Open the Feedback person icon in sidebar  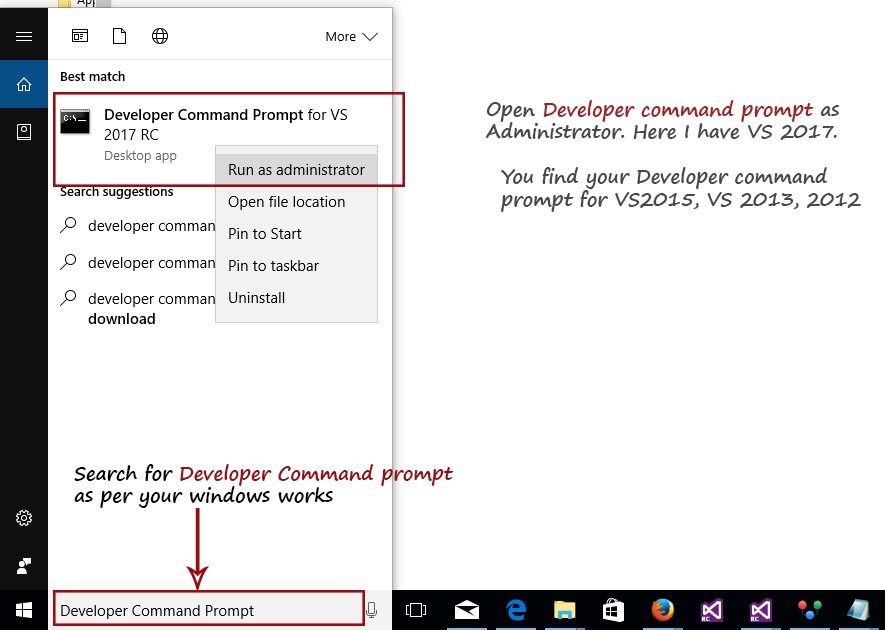click(x=24, y=566)
